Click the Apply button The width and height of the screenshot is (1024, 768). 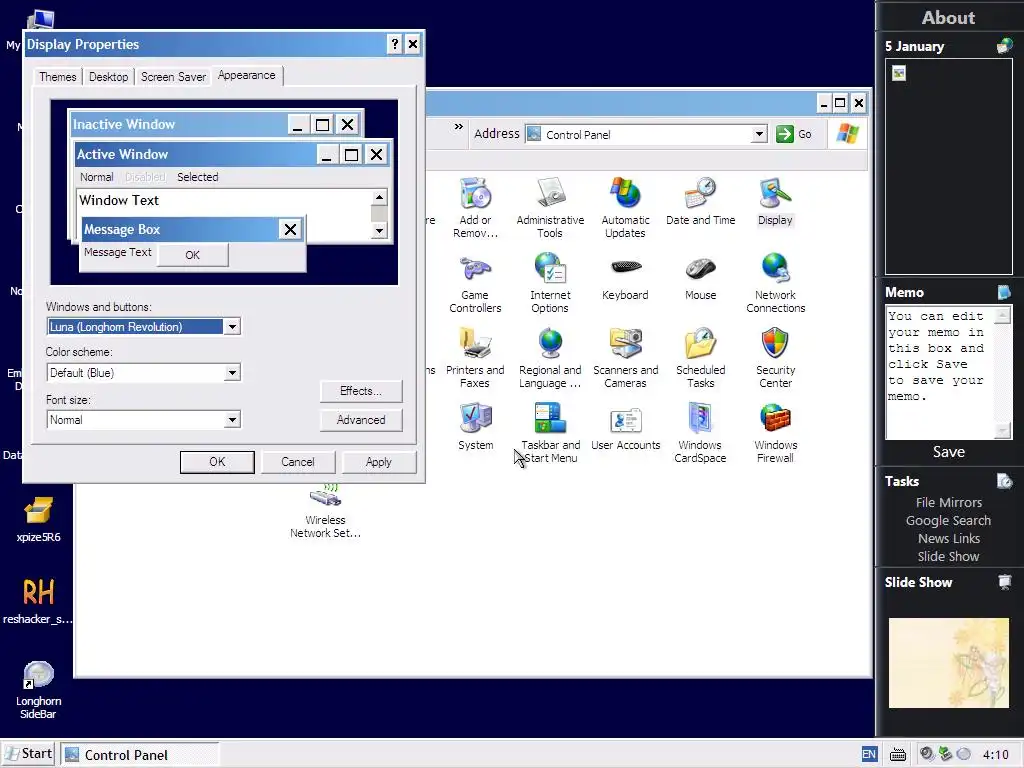click(x=379, y=462)
